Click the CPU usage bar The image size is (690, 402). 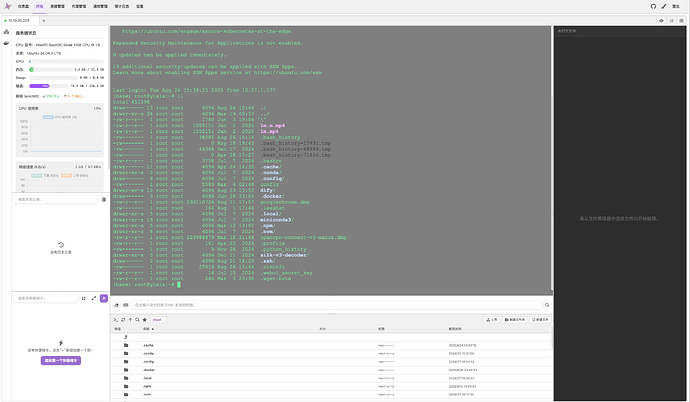tap(66, 62)
